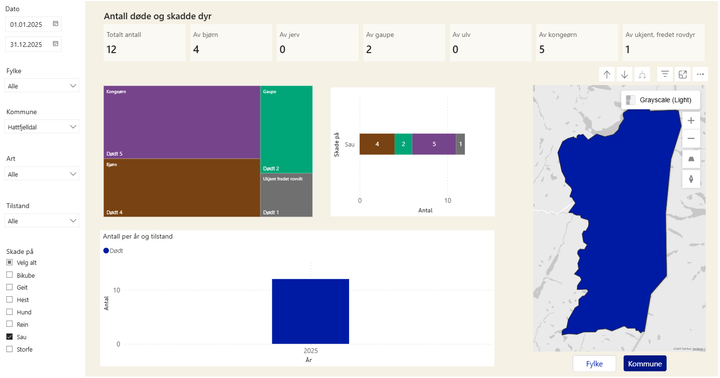Open the Kommune dropdown showing Hattfjelldal
The width and height of the screenshot is (720, 378).
[x=42, y=127]
